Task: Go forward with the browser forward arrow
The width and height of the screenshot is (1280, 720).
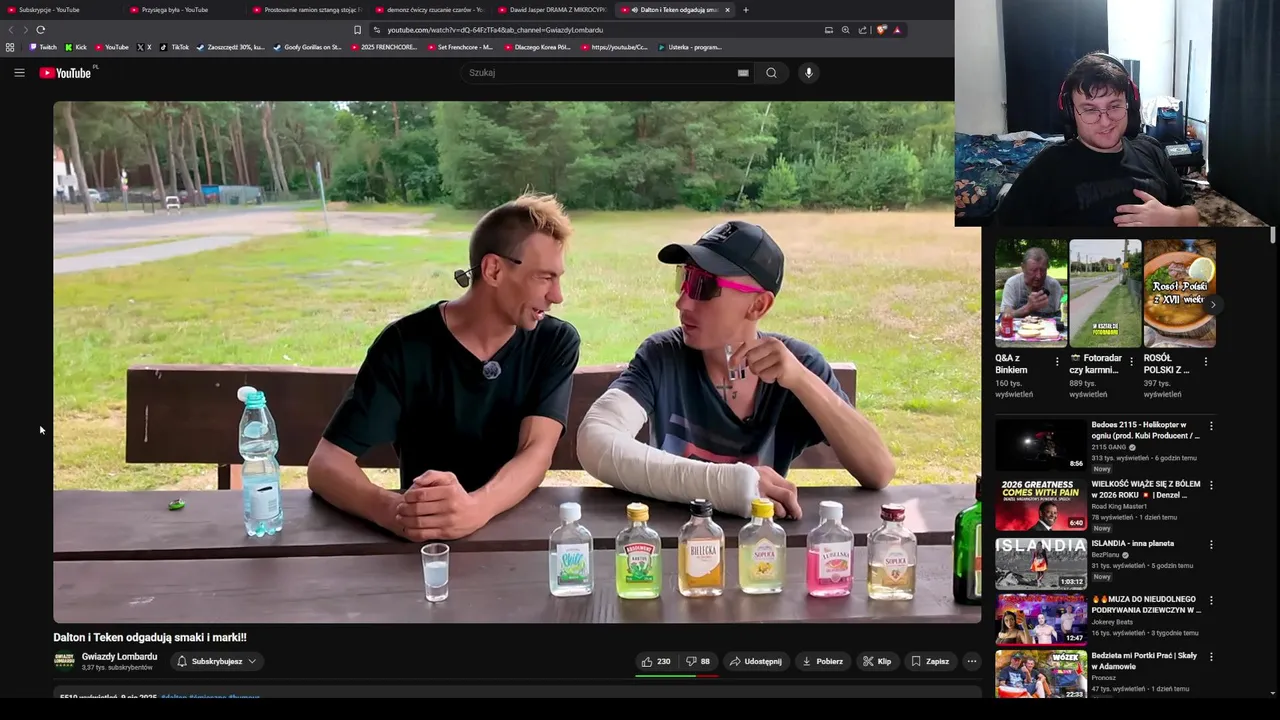Action: [x=24, y=30]
